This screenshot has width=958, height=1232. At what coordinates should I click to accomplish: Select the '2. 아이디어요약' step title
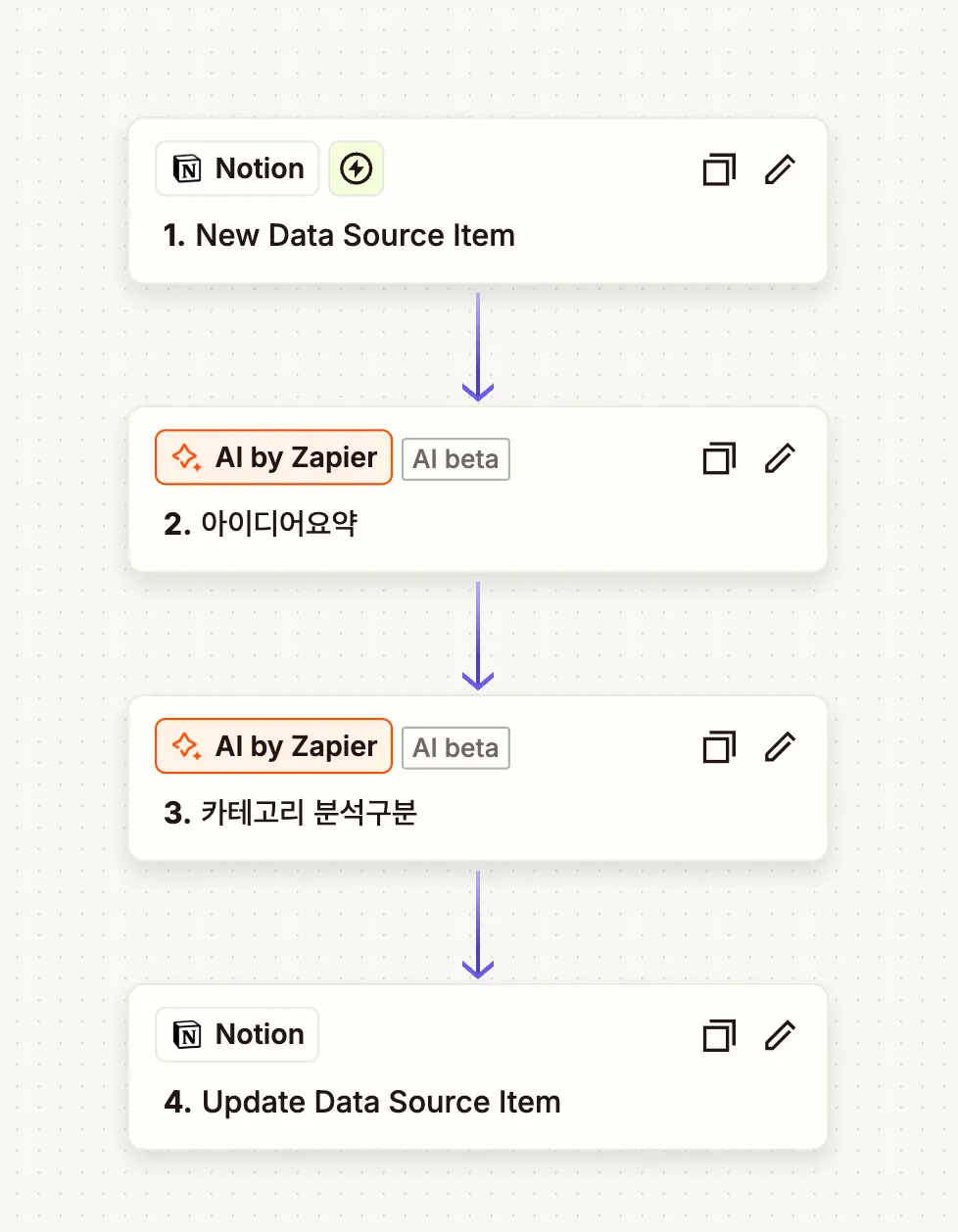[261, 524]
